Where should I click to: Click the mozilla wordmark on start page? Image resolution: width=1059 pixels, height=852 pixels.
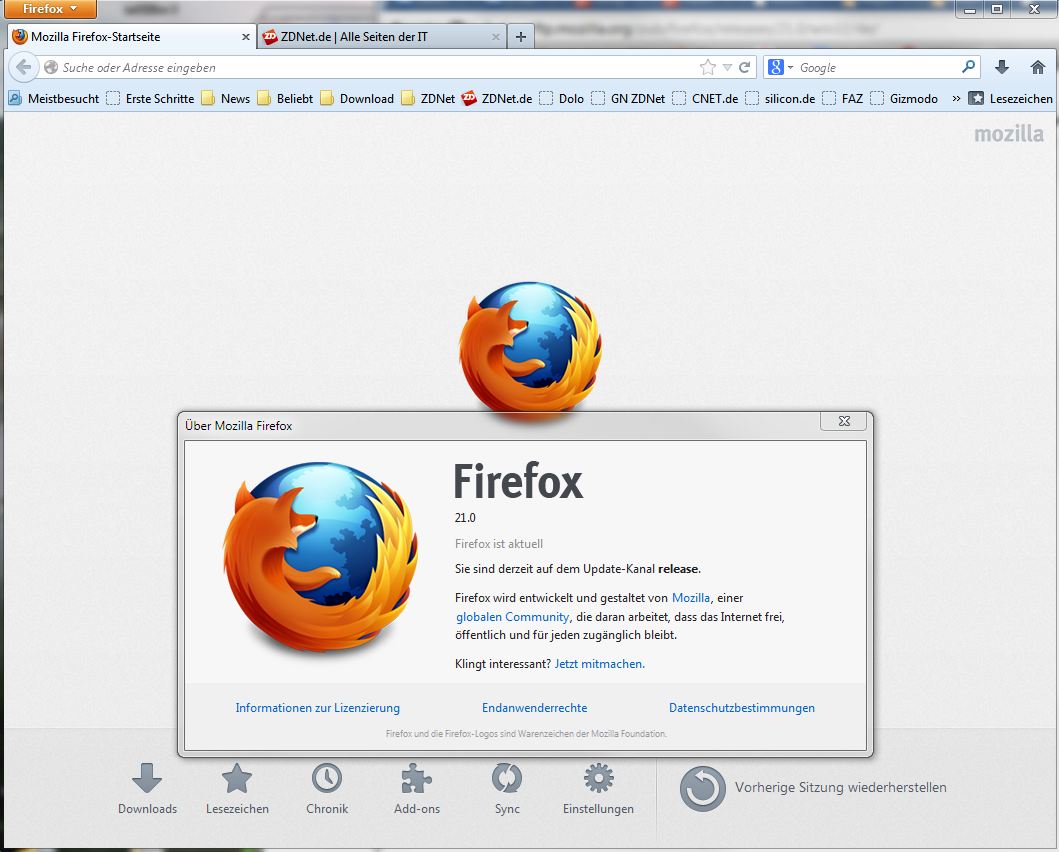1008,134
